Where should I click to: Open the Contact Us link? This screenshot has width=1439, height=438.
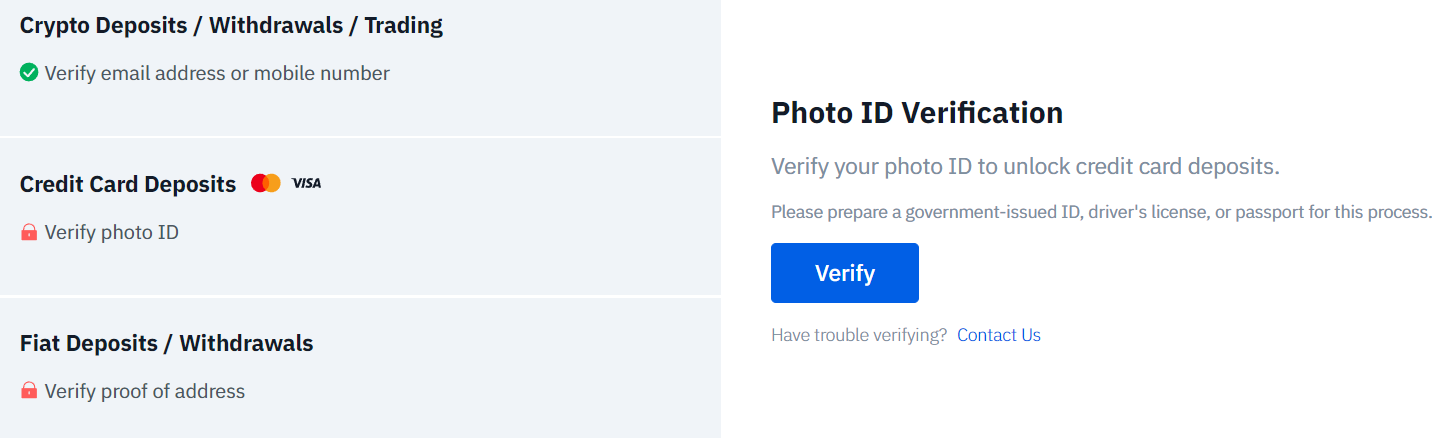click(999, 335)
